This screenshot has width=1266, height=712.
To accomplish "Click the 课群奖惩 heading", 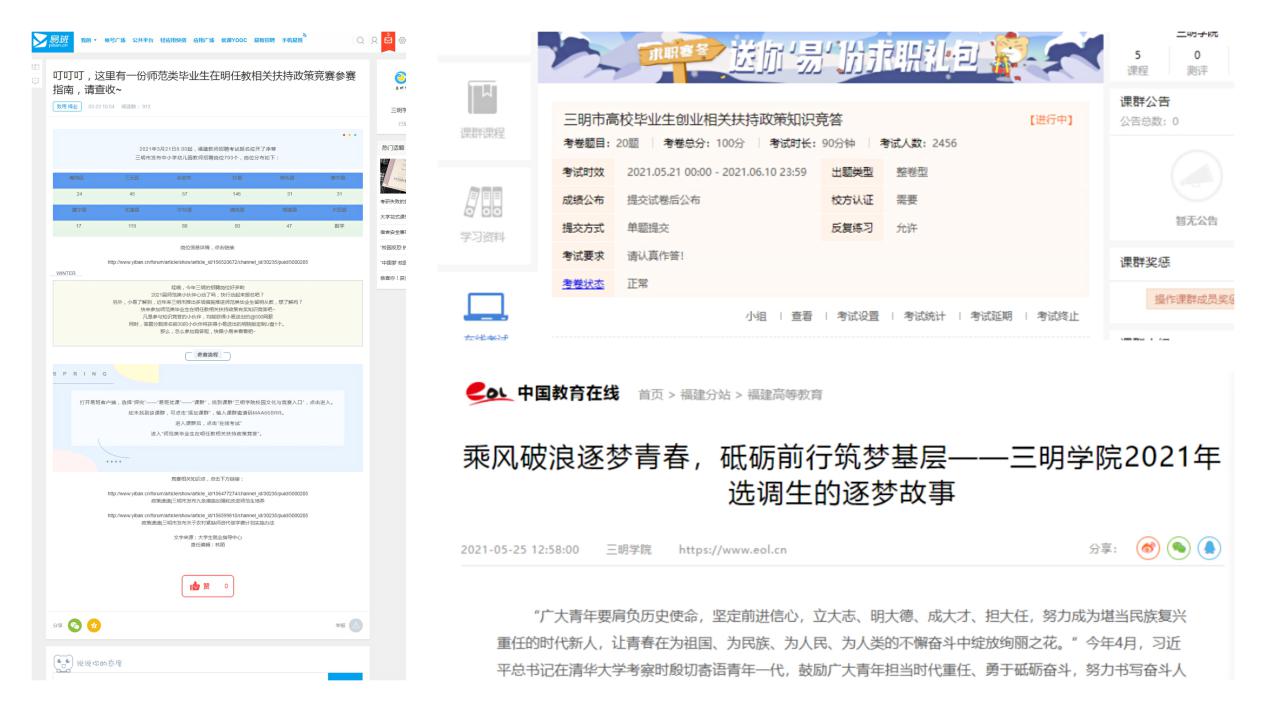I will click(1143, 263).
